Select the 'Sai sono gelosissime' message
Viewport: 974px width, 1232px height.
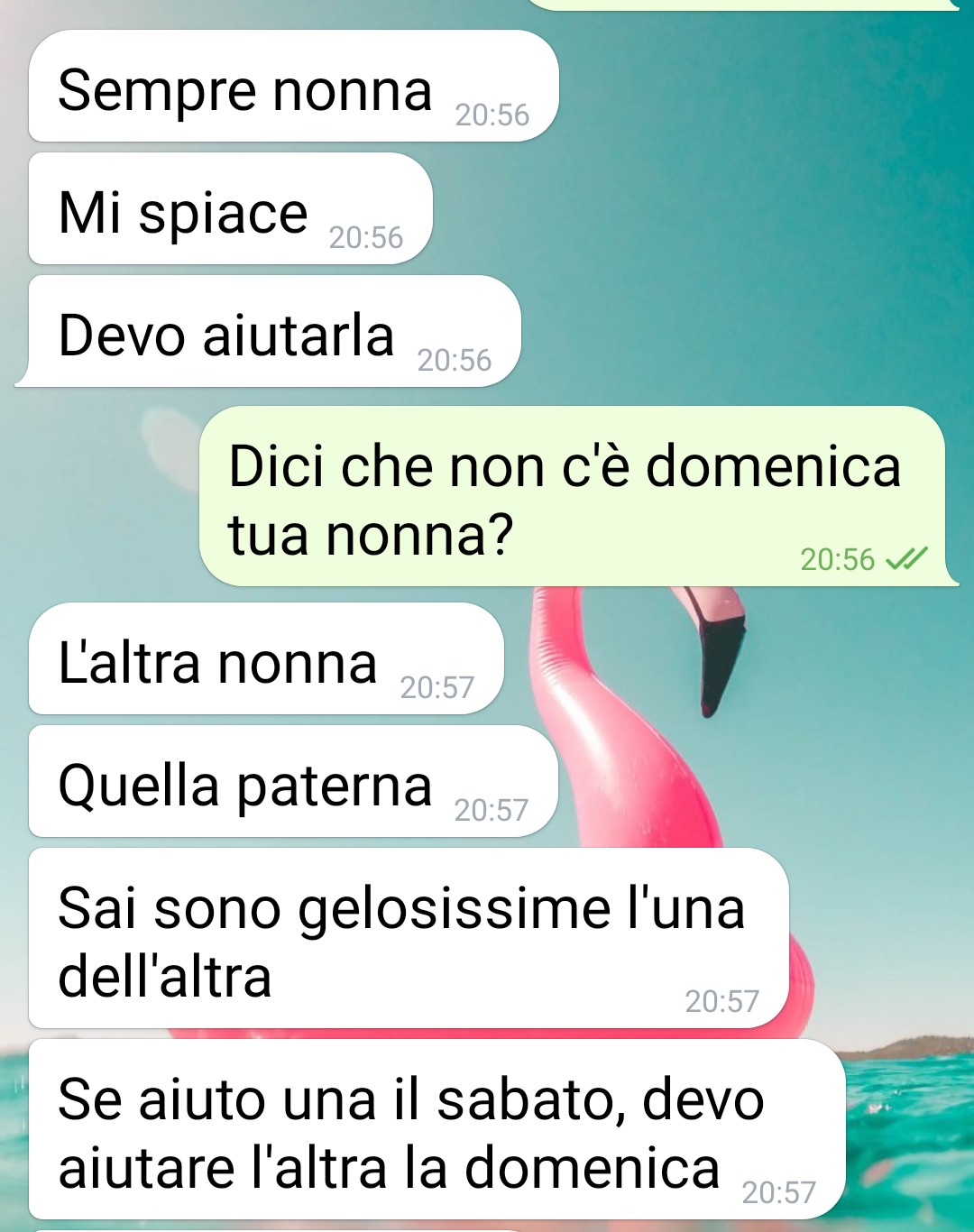click(409, 939)
